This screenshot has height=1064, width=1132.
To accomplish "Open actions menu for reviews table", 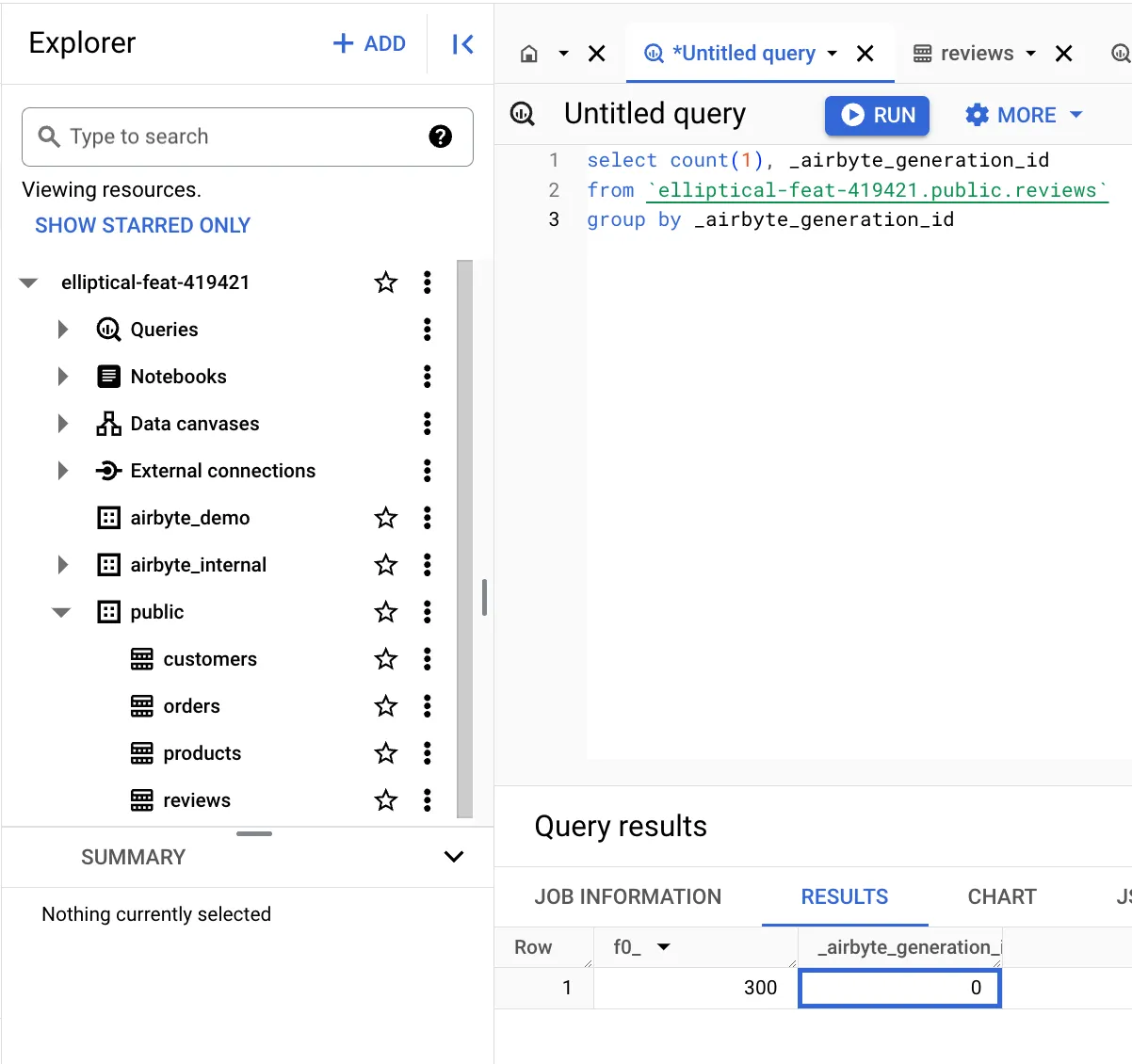I will point(428,800).
